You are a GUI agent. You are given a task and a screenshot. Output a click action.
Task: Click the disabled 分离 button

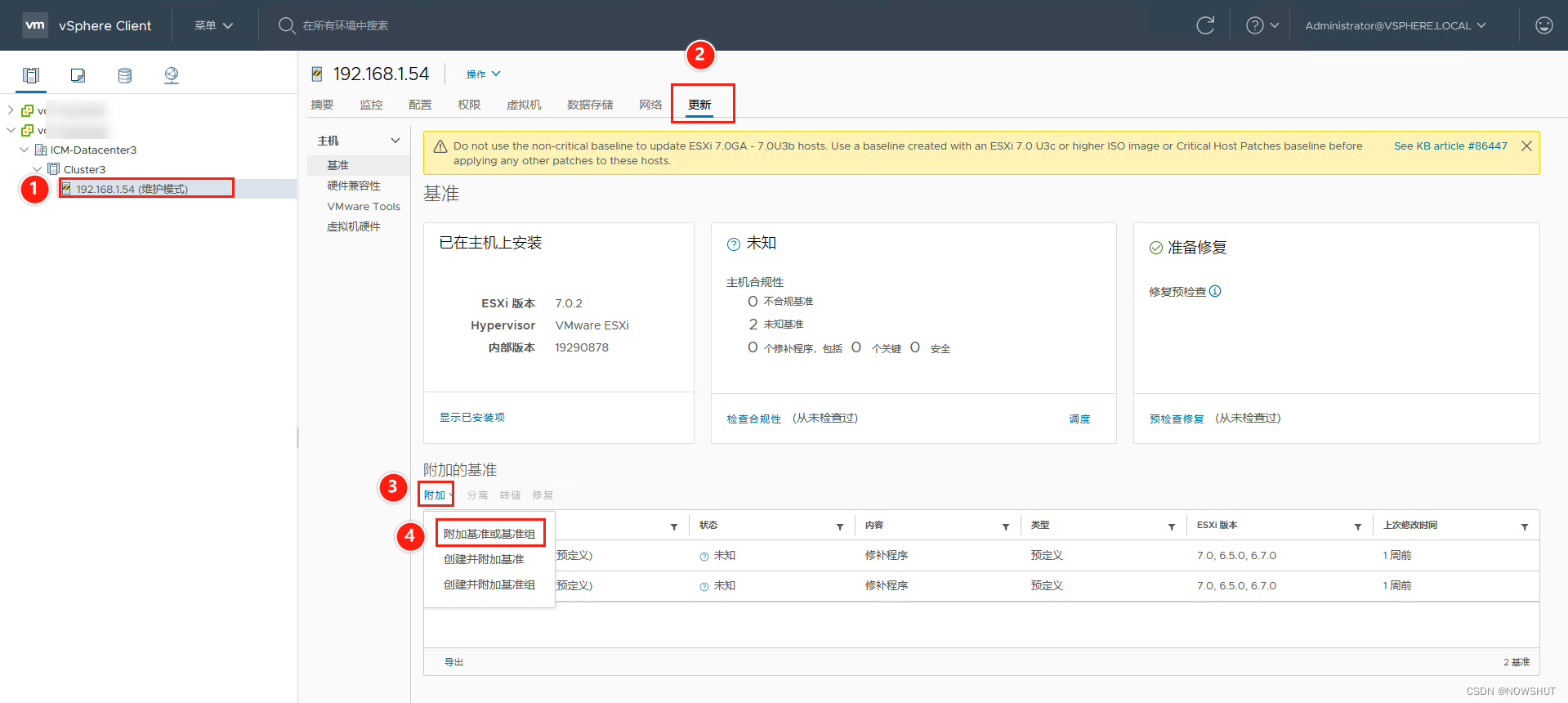coord(477,495)
